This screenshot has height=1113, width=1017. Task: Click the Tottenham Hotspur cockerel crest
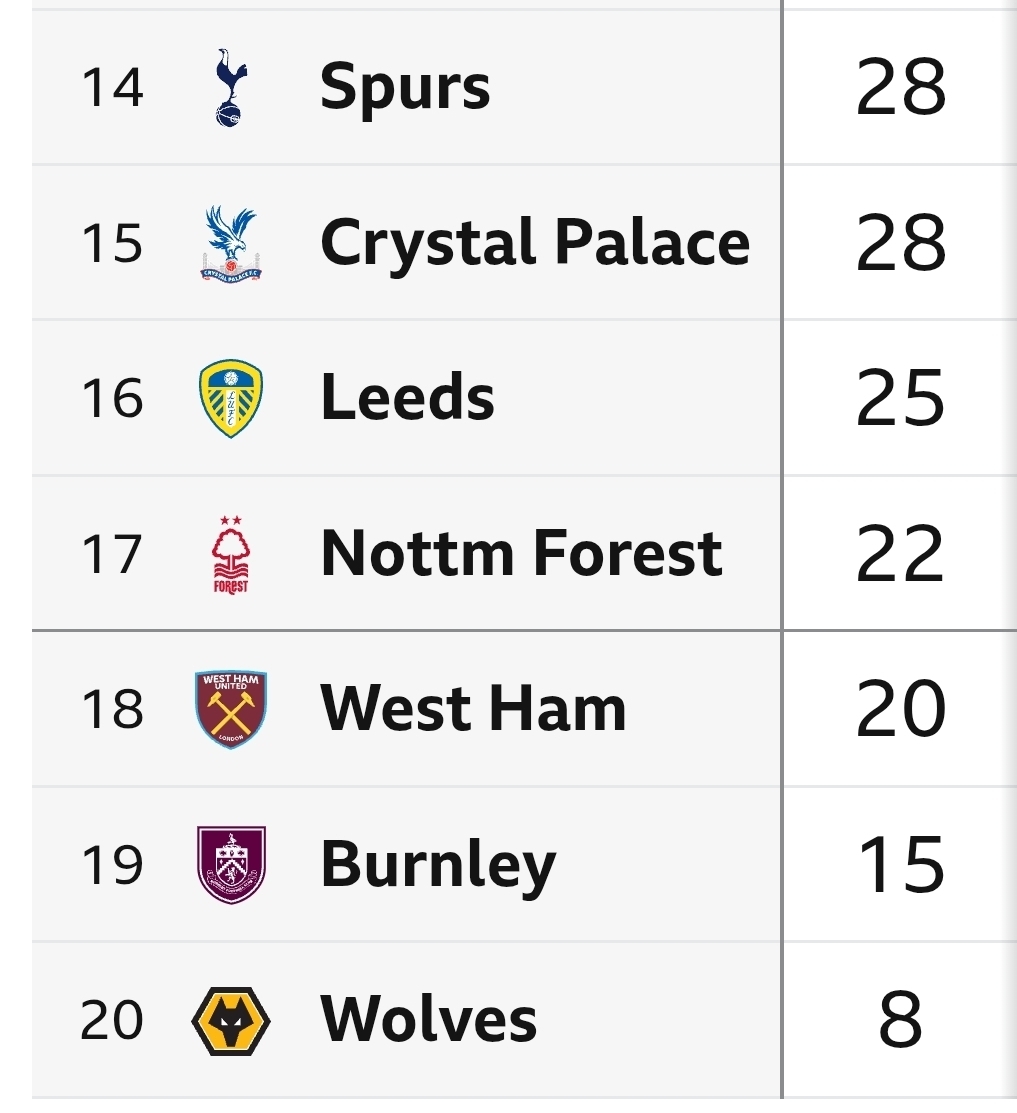[231, 88]
